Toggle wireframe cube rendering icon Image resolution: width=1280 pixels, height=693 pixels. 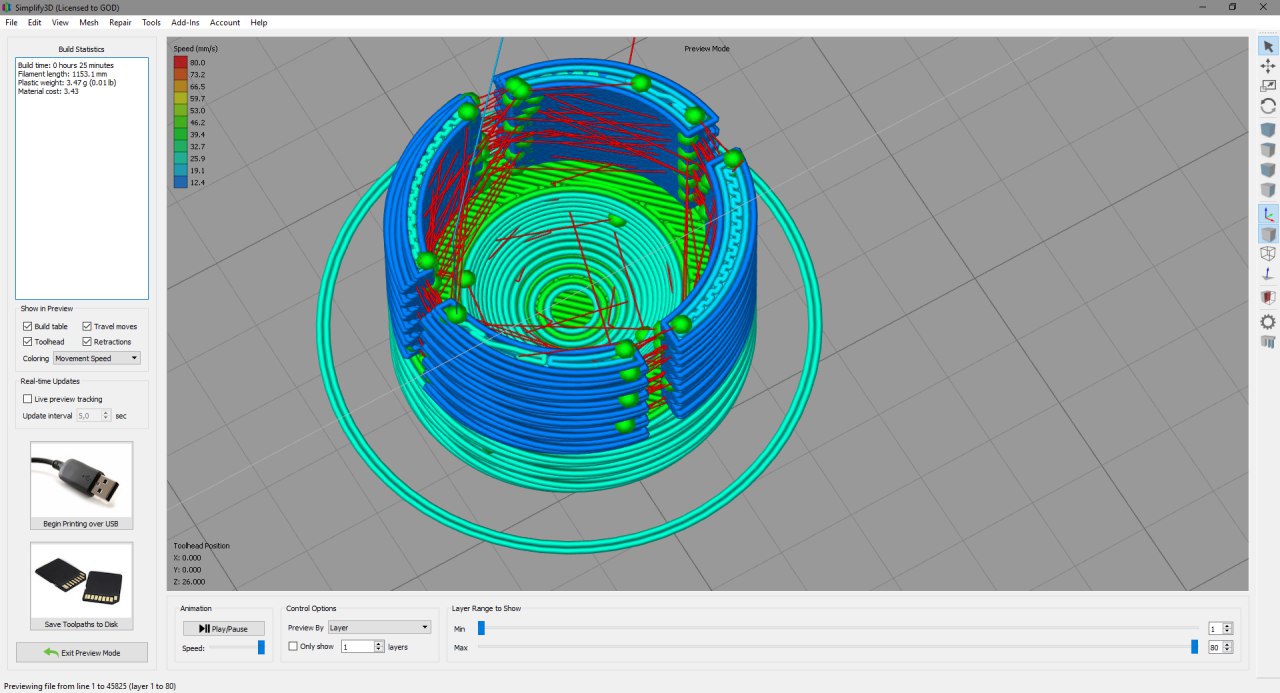click(x=1268, y=254)
